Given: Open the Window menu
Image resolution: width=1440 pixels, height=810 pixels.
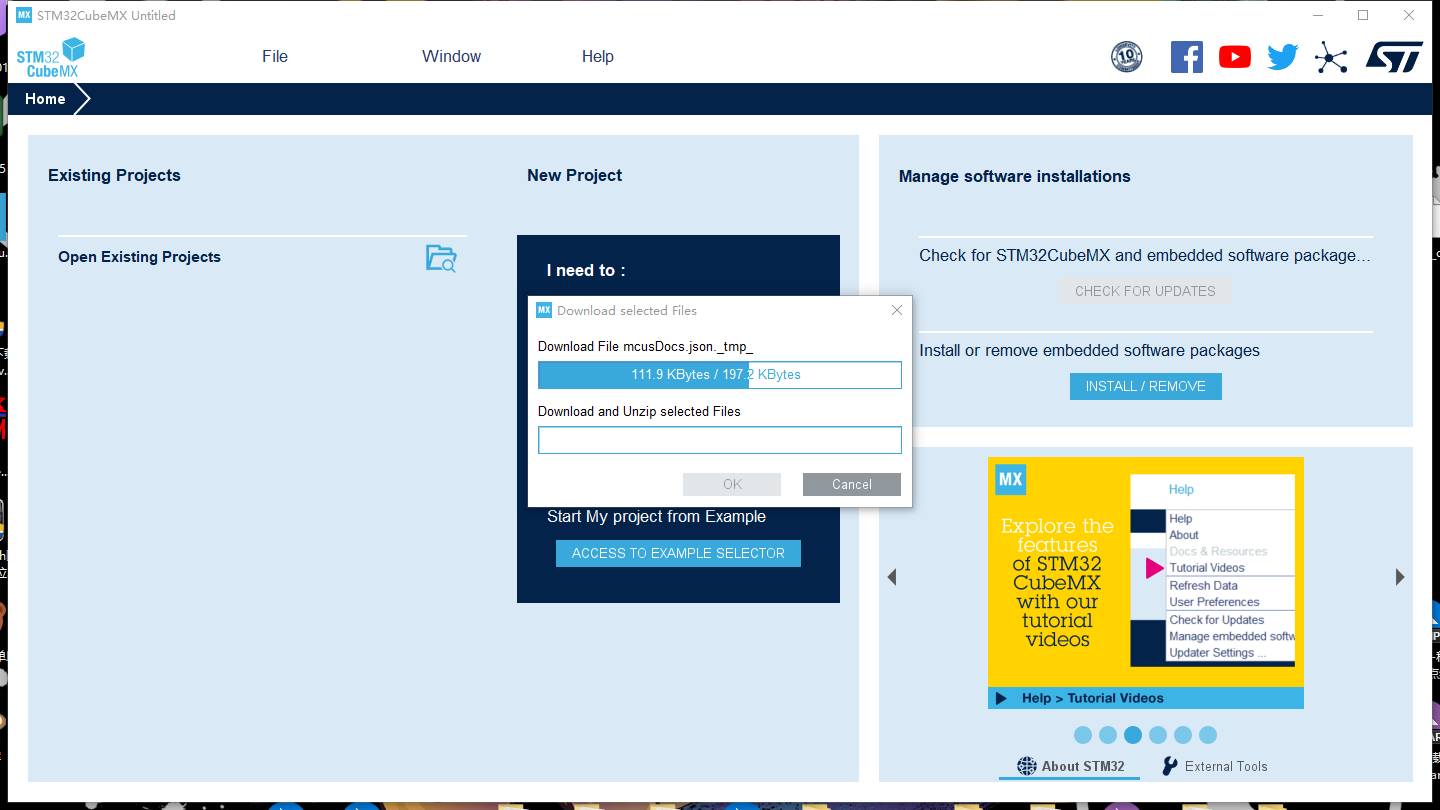Looking at the screenshot, I should pyautogui.click(x=452, y=57).
